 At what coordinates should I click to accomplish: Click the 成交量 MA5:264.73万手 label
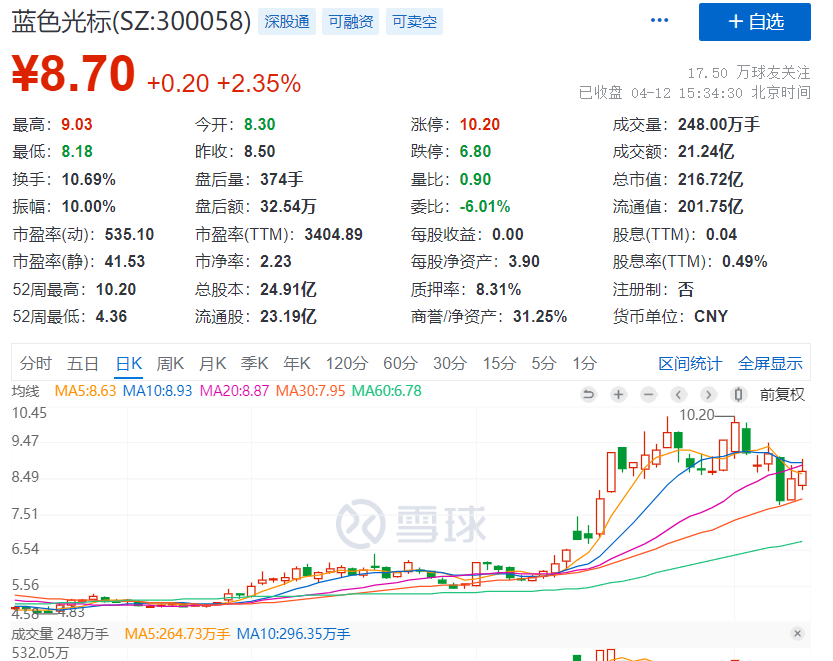click(x=177, y=634)
